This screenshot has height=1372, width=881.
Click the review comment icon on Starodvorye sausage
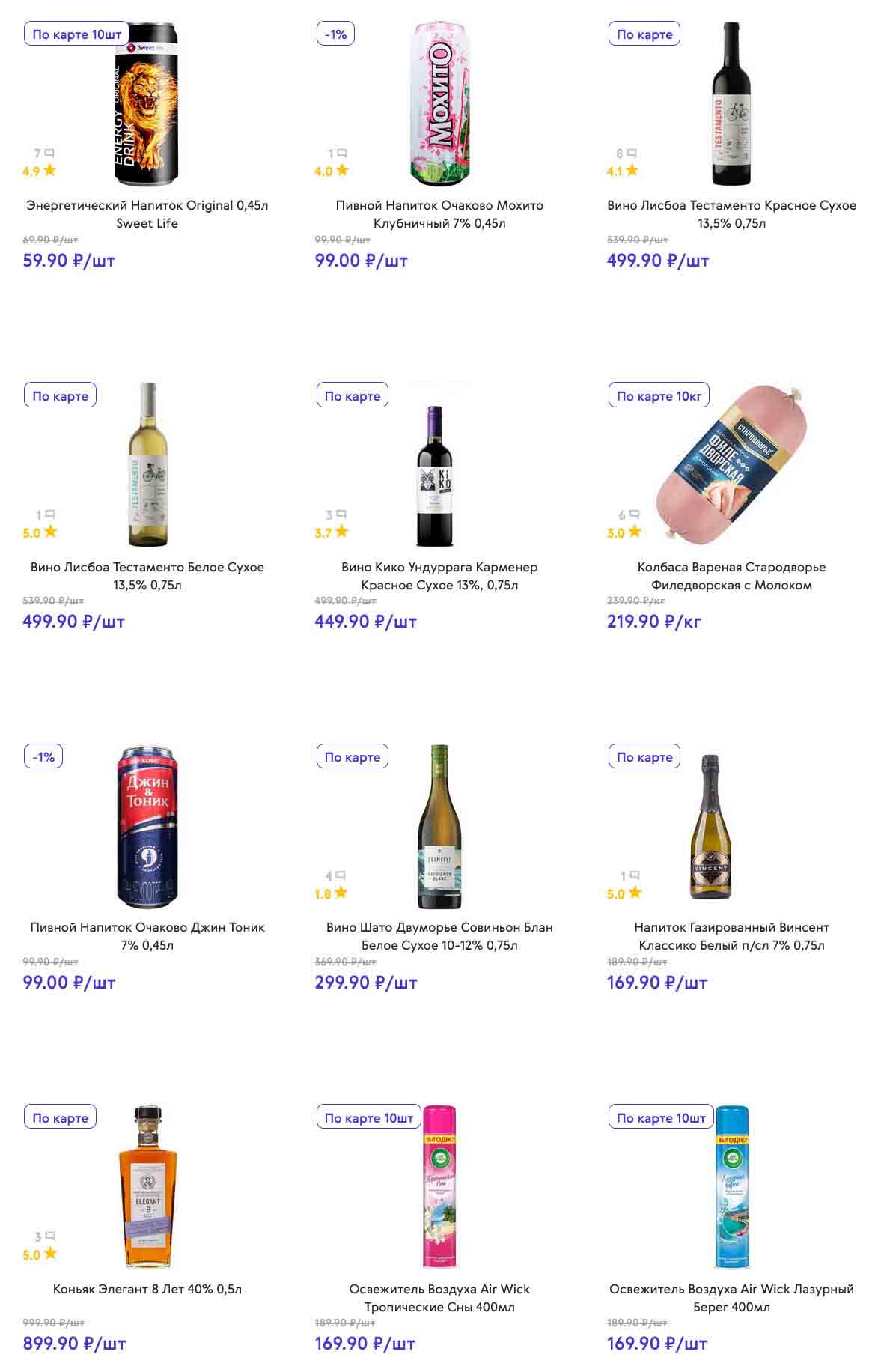click(634, 514)
